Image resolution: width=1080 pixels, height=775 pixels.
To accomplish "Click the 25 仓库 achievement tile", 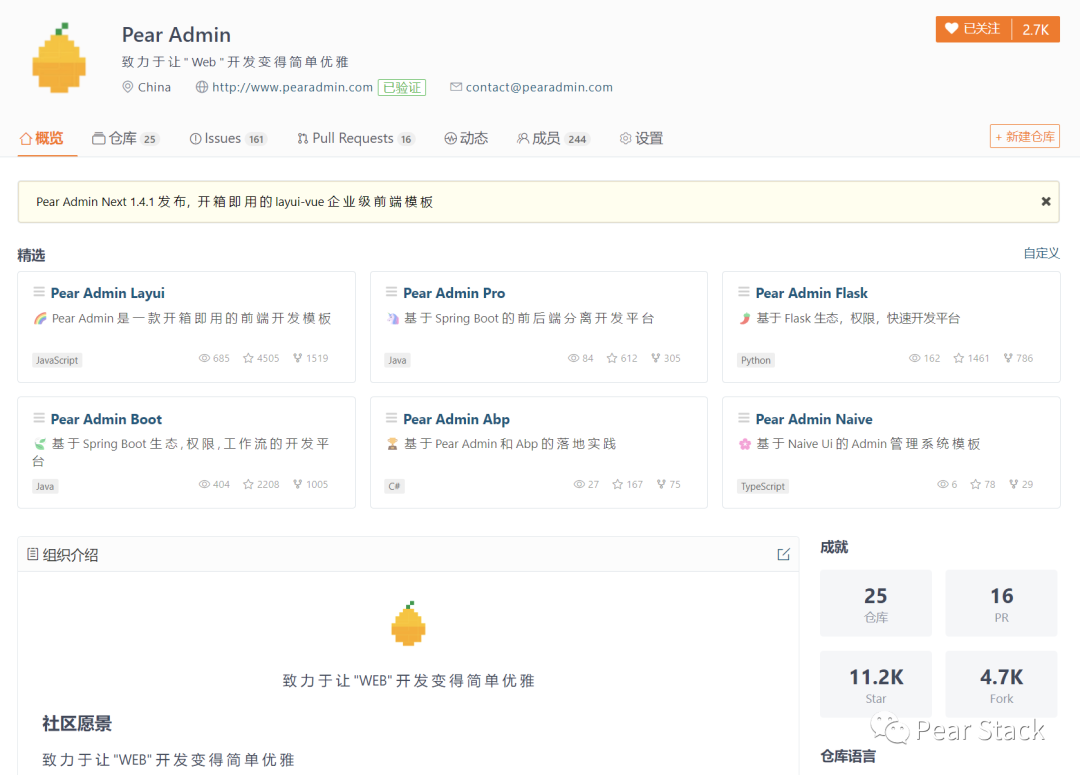I will [x=875, y=603].
